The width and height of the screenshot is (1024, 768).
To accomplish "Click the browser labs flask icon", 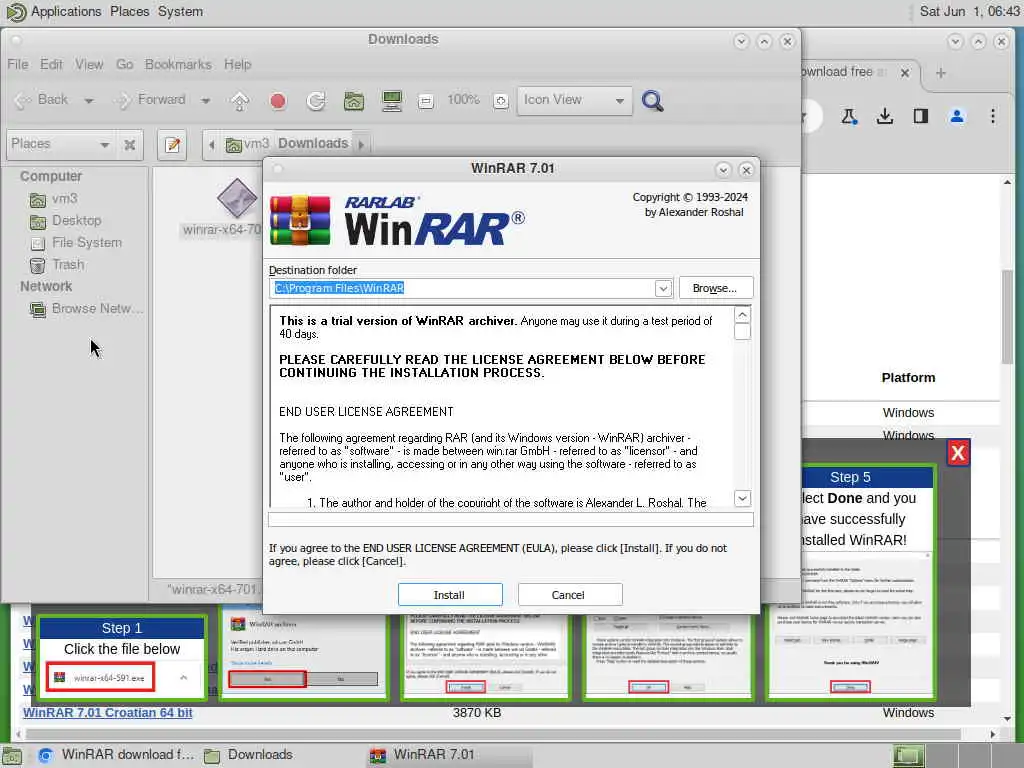I will (849, 117).
